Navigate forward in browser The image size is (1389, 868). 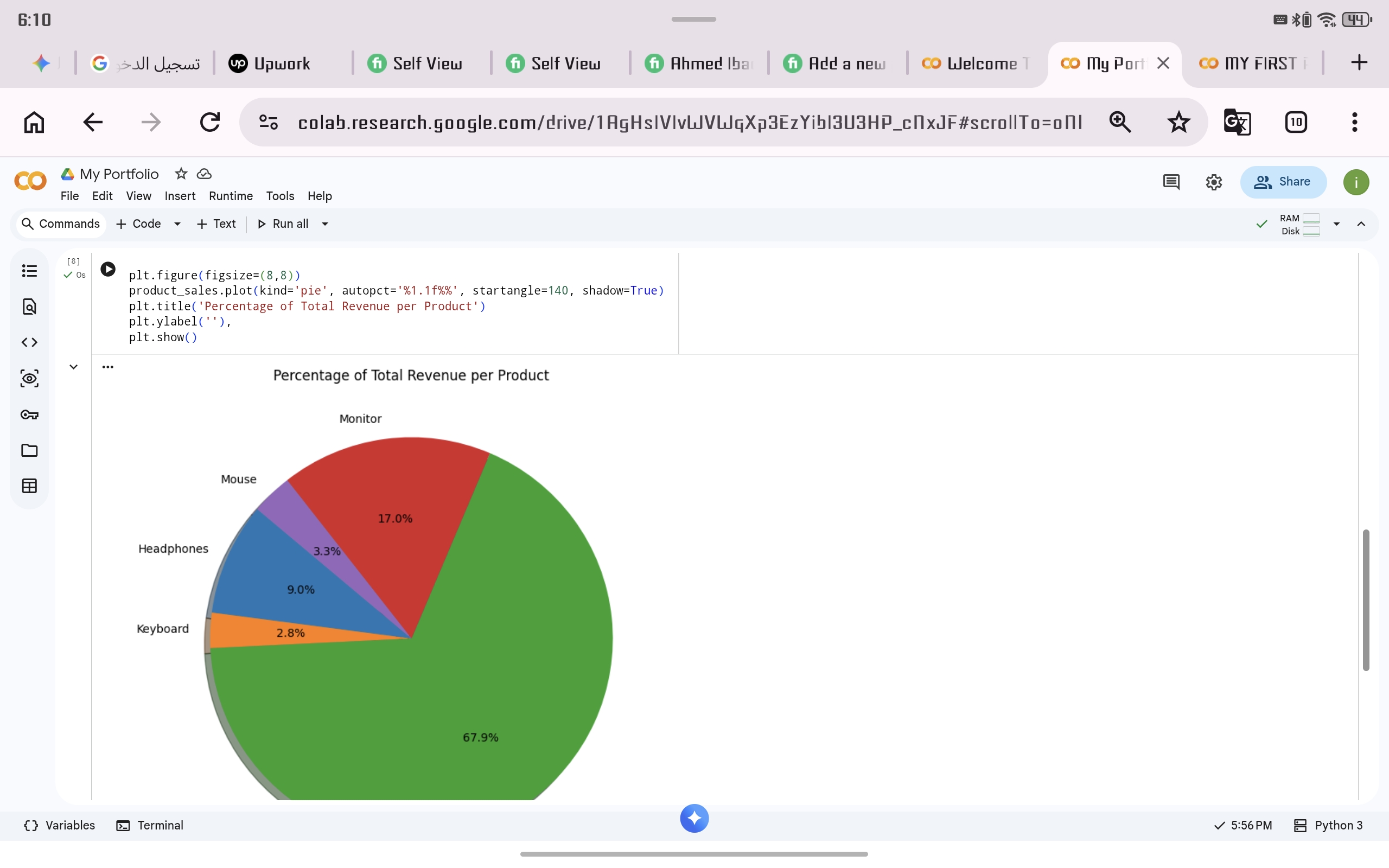pyautogui.click(x=151, y=122)
